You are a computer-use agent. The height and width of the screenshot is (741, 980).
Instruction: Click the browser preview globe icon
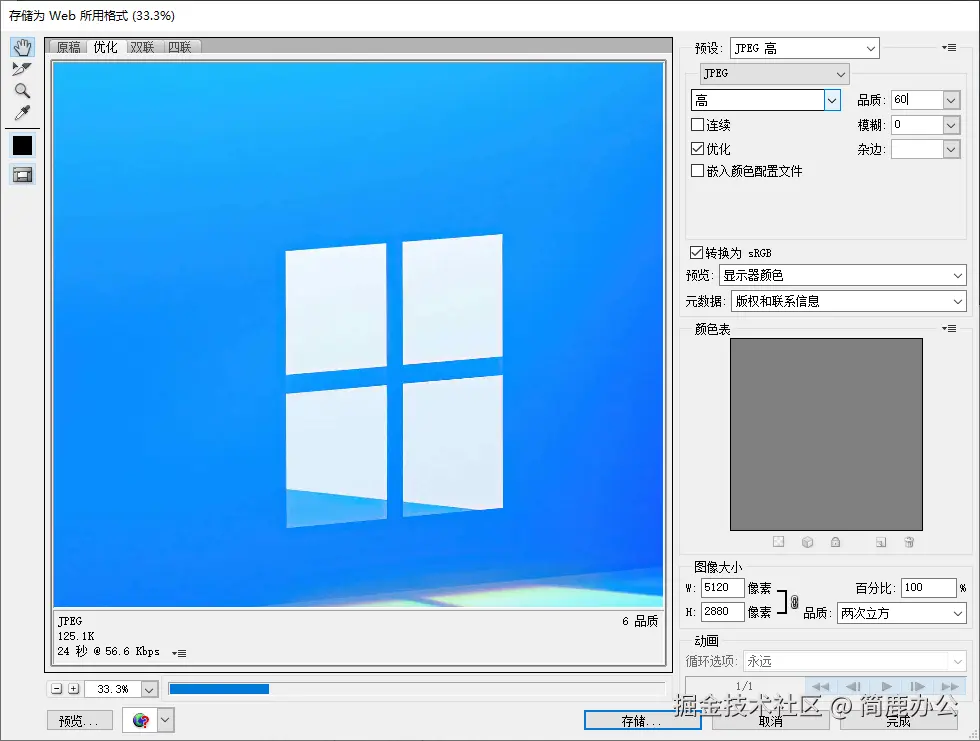(141, 720)
